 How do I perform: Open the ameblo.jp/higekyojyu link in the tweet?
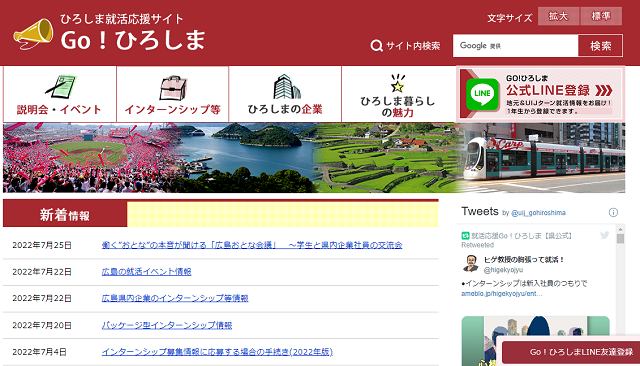pos(502,293)
